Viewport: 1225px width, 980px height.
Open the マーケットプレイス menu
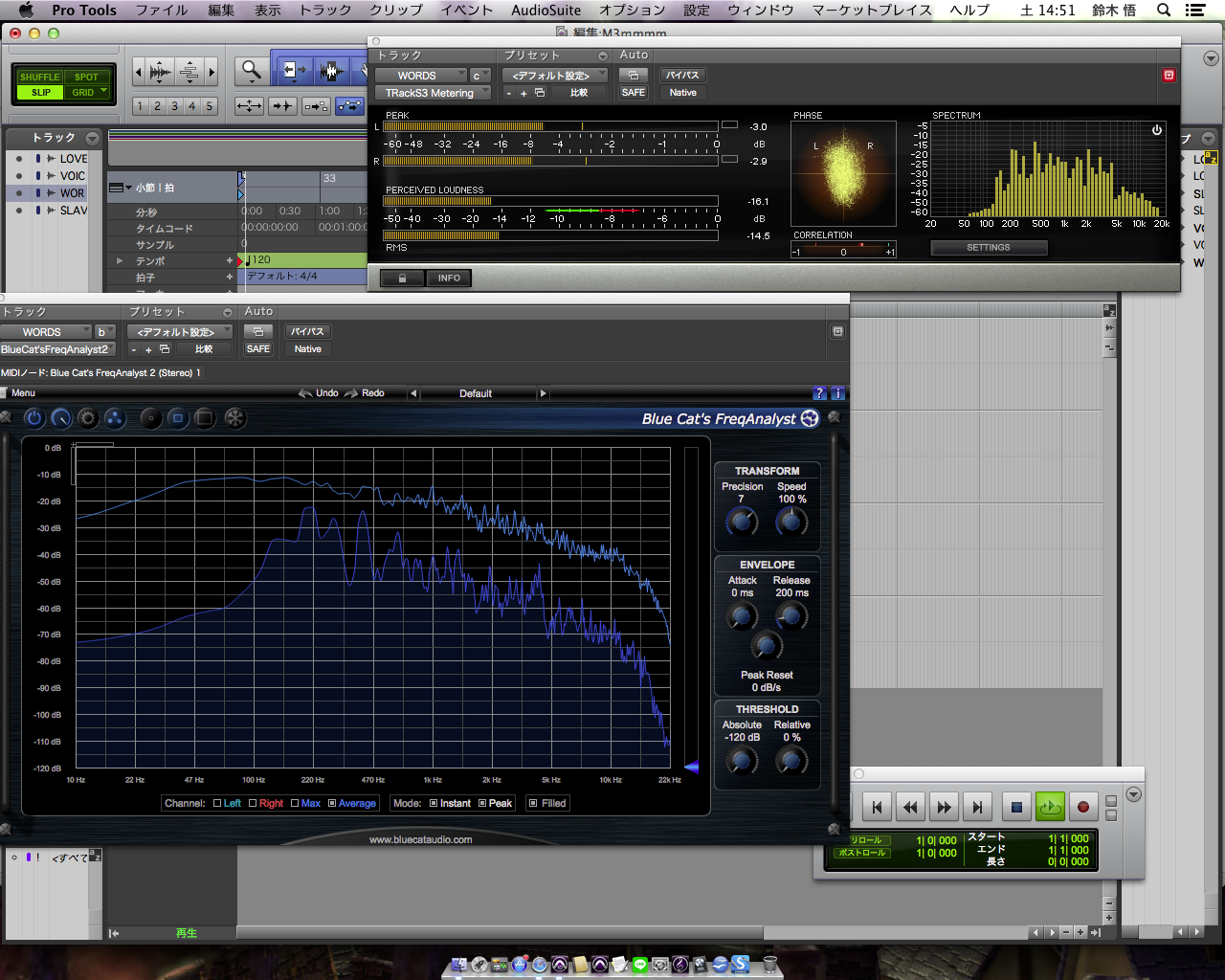tap(872, 11)
